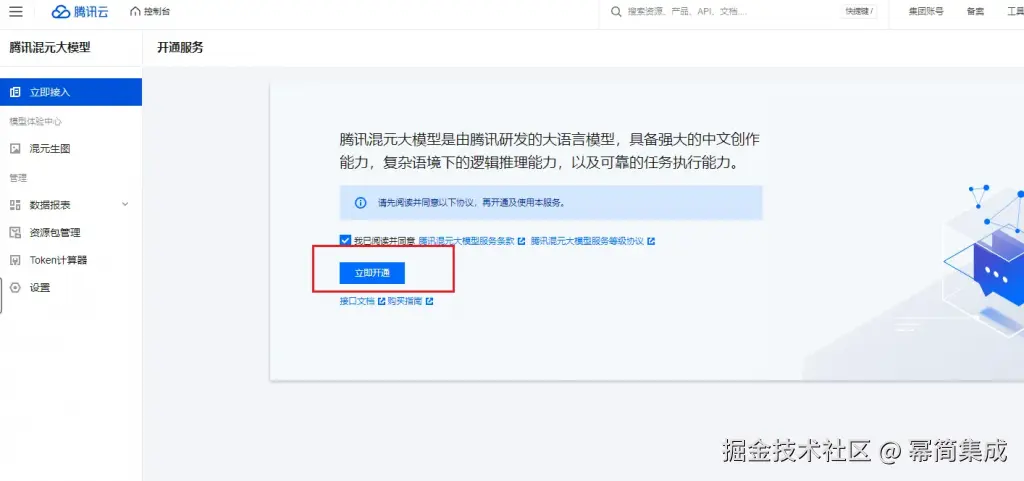Open the 腾讯混元大模型服务等级协议 link
The height and width of the screenshot is (481, 1024).
pyautogui.click(x=587, y=241)
